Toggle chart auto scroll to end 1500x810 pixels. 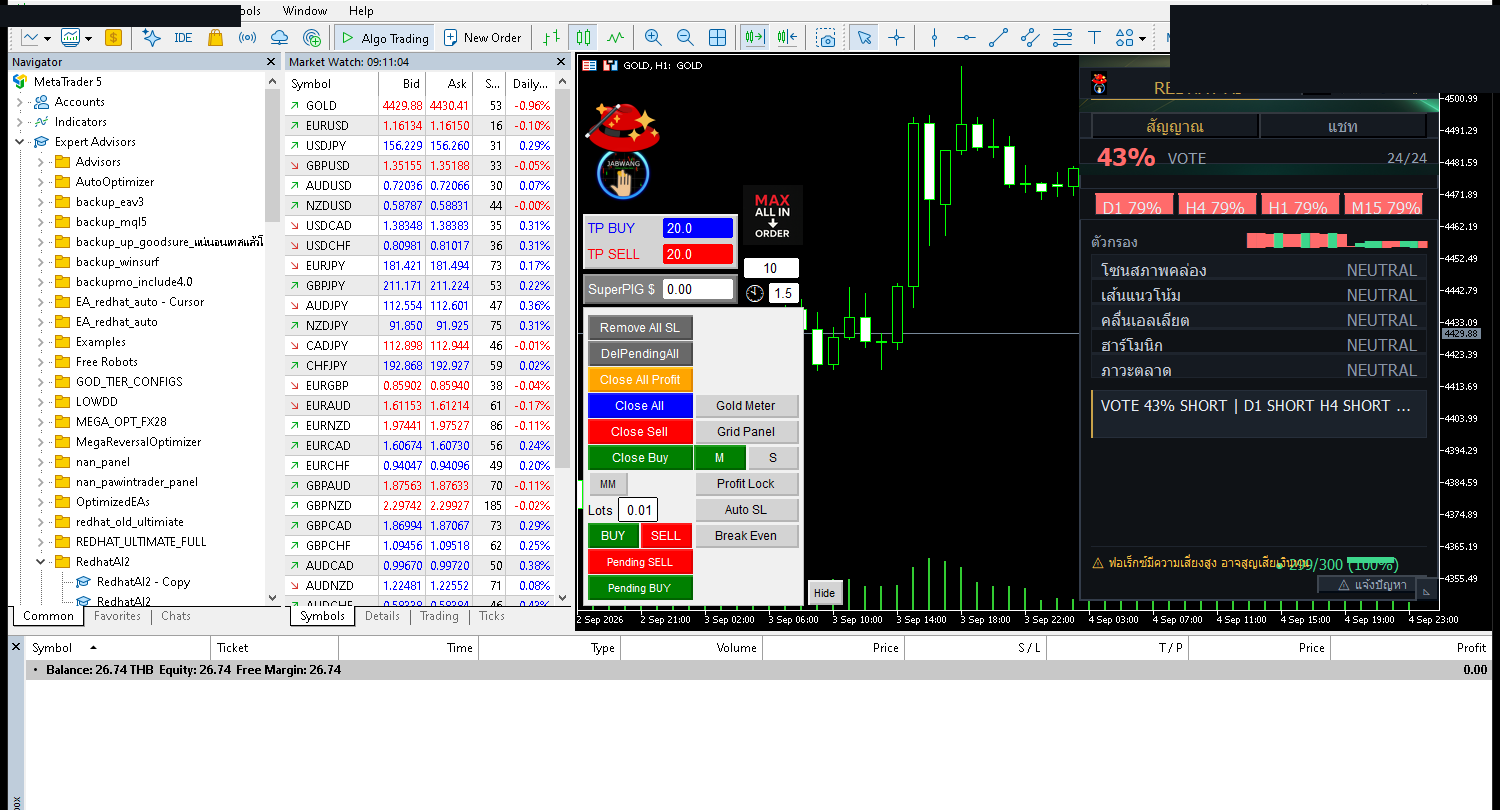click(x=754, y=38)
